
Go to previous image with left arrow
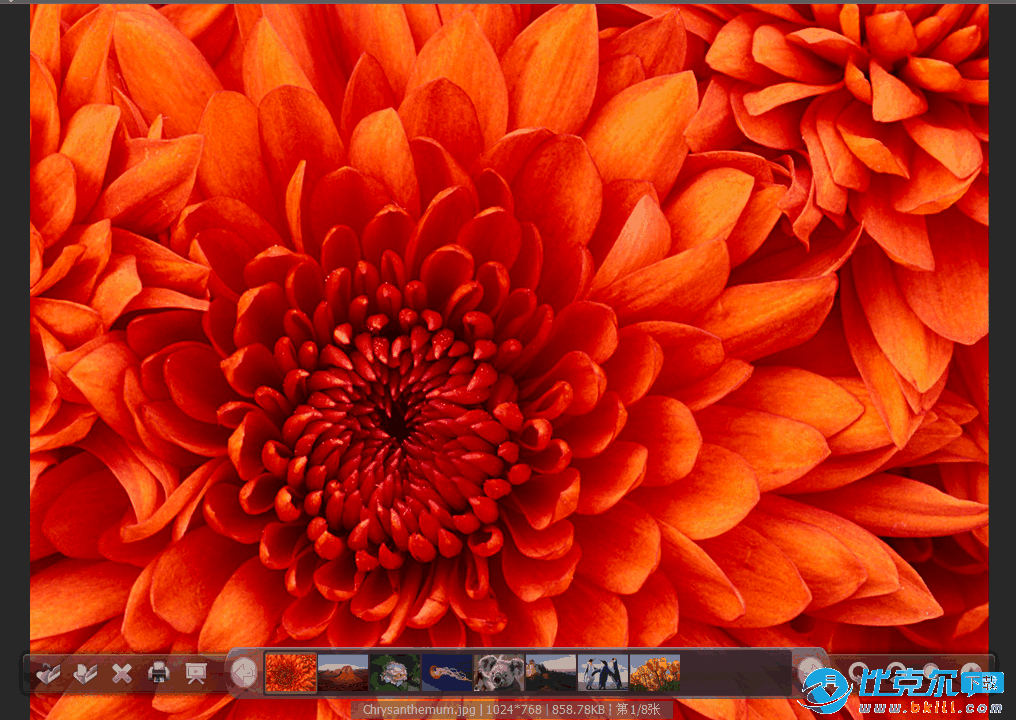(x=243, y=674)
